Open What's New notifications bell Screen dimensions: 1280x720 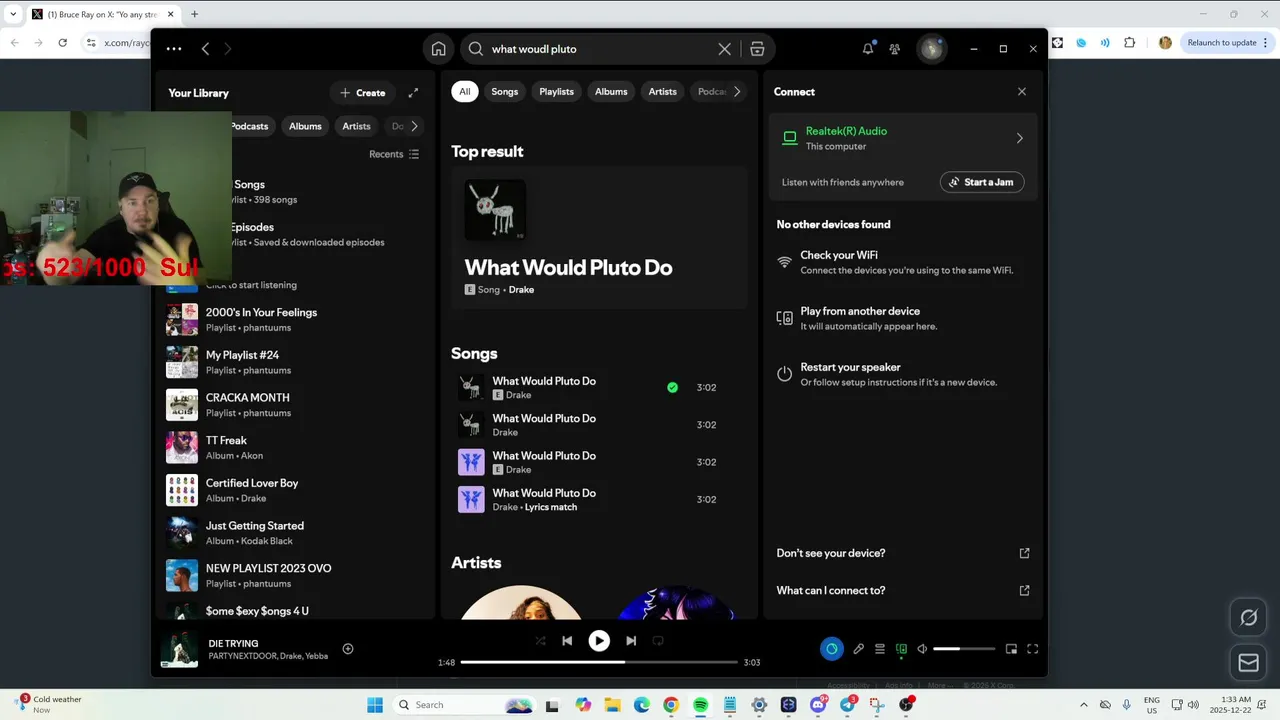868,49
